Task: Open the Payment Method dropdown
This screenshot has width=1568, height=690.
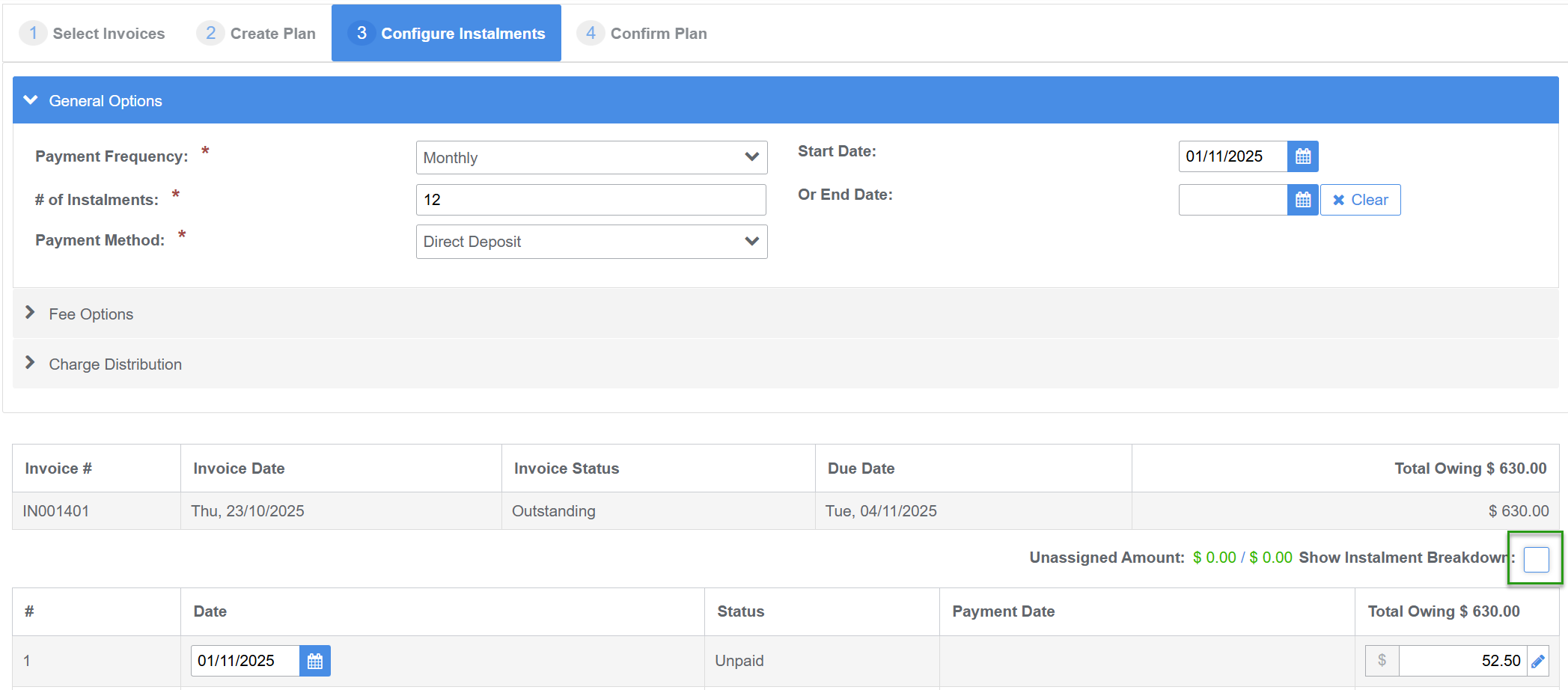Action: coord(591,242)
